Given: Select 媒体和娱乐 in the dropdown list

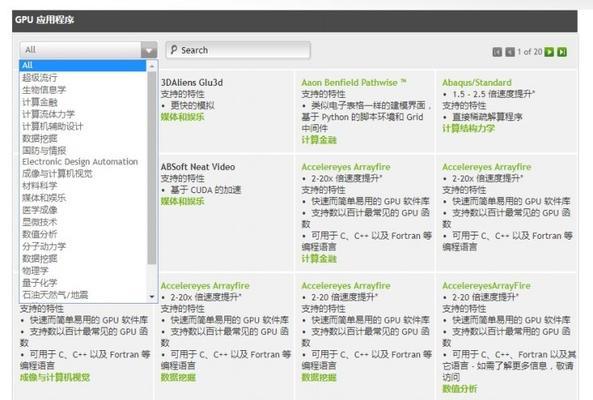Looking at the screenshot, I should tap(44, 198).
